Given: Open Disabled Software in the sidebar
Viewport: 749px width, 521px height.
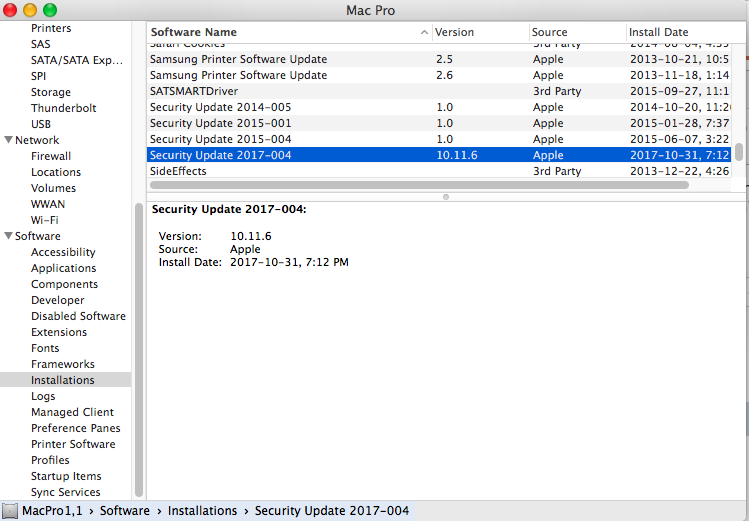Looking at the screenshot, I should (x=78, y=316).
